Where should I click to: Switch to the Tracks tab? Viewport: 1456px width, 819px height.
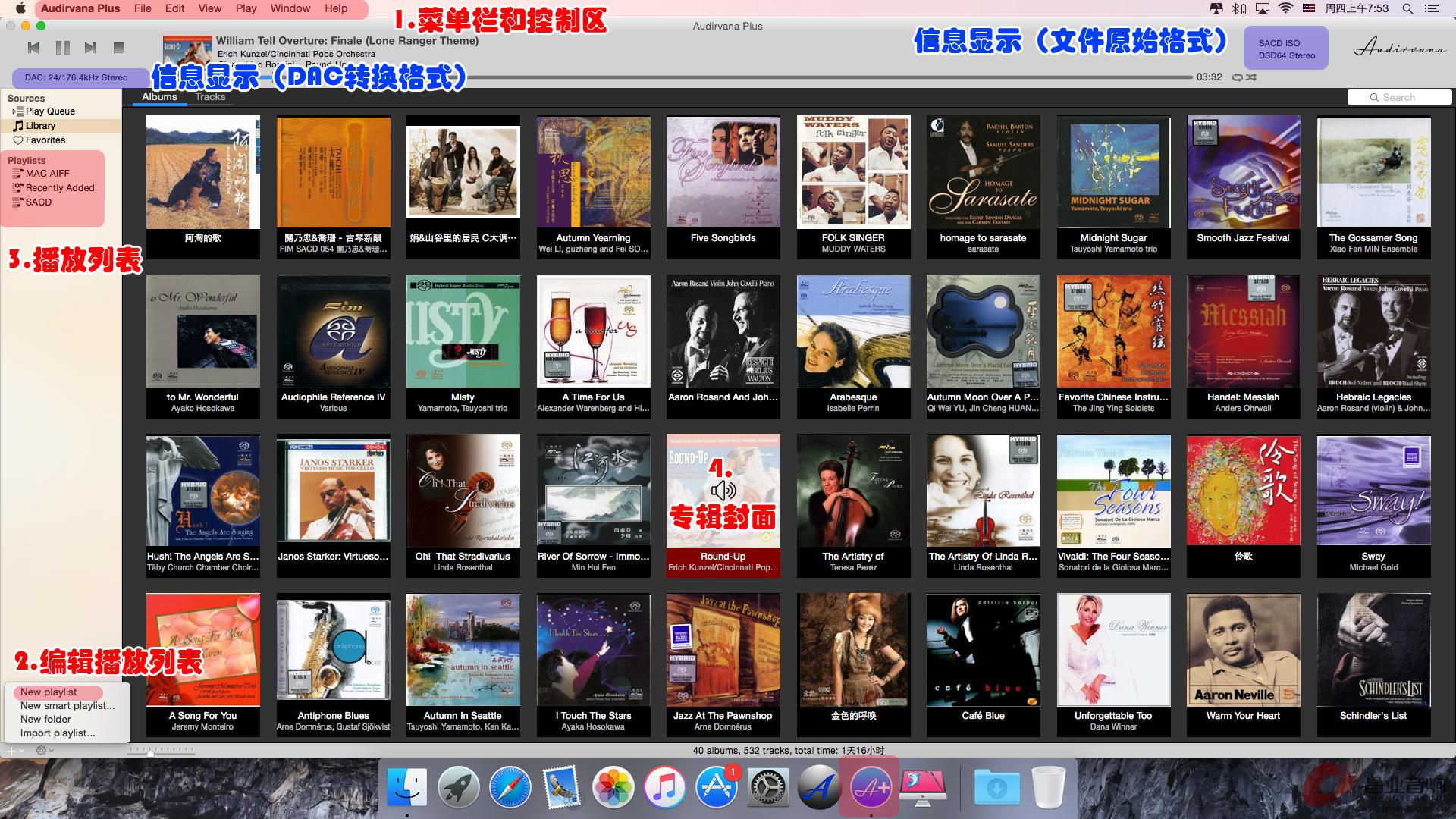(x=210, y=97)
